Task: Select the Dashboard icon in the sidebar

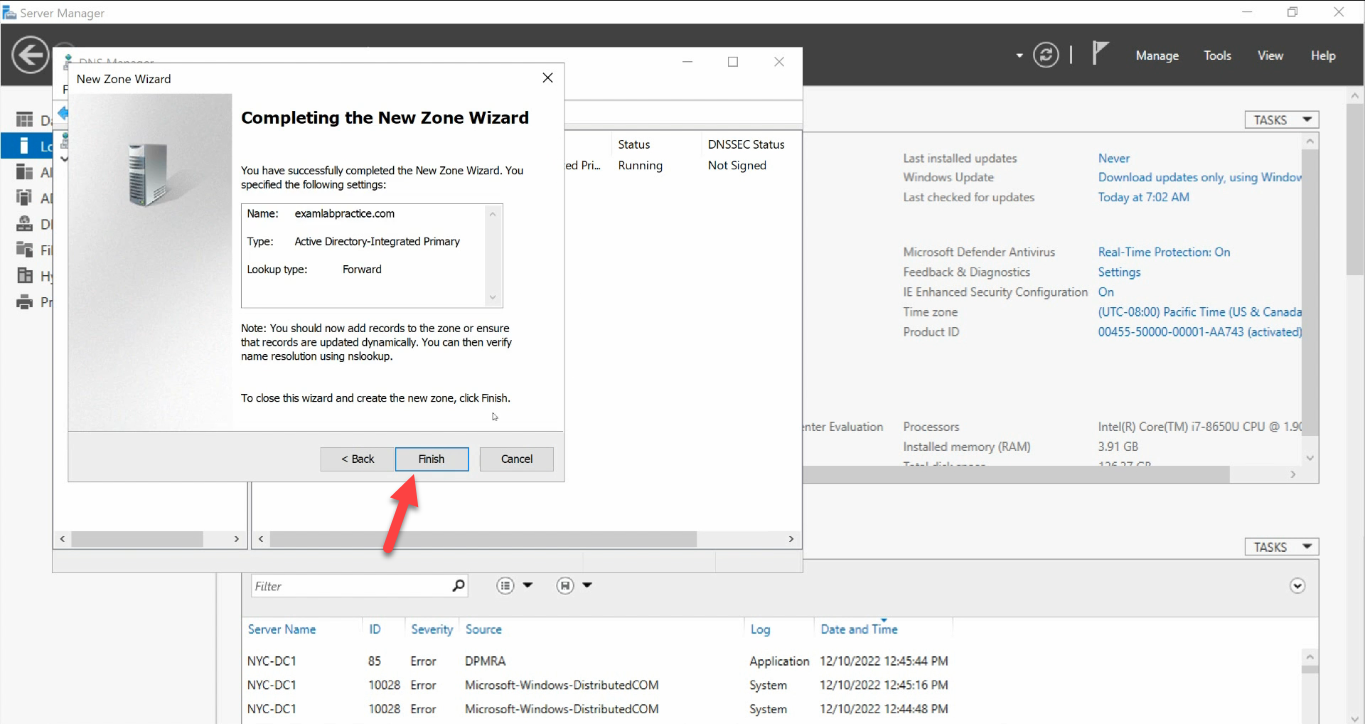Action: pos(23,120)
